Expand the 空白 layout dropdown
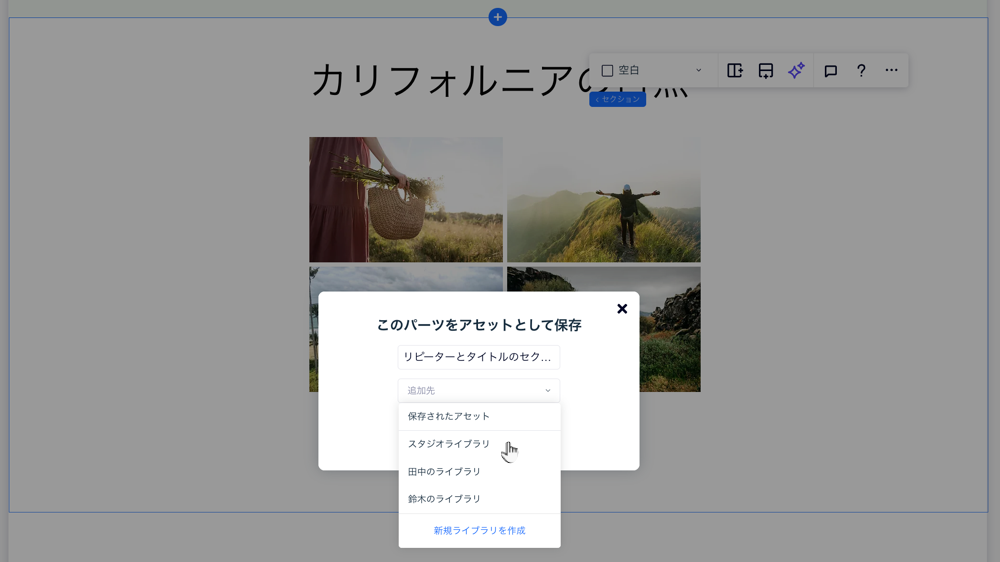Image resolution: width=1000 pixels, height=562 pixels. click(652, 71)
